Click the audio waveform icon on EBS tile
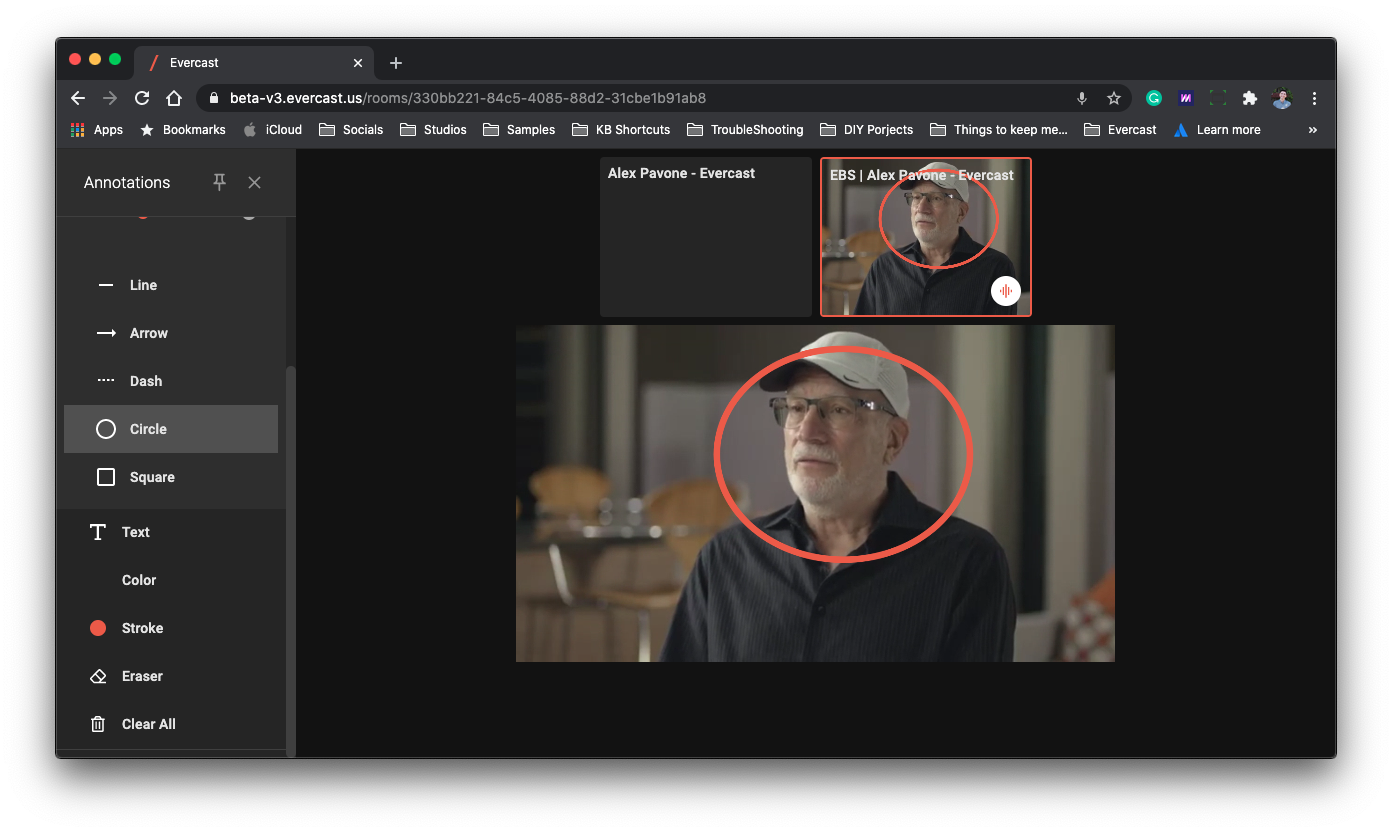This screenshot has height=832, width=1392. (x=1006, y=291)
